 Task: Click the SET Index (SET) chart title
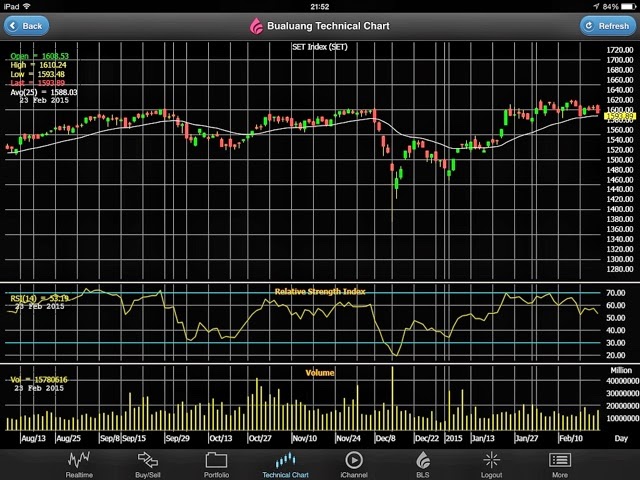tap(320, 47)
